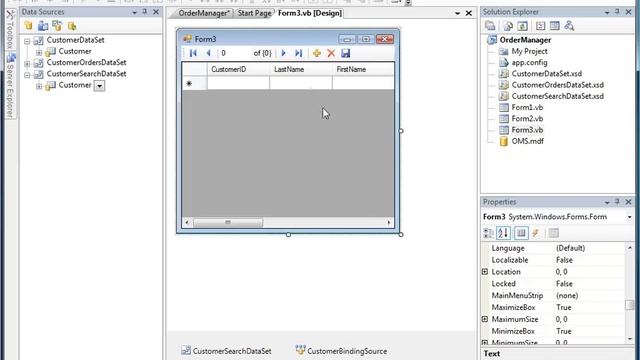The width and height of the screenshot is (640, 360).
Task: Click the third icon in Data Sources toolbar
Action: 57,26
